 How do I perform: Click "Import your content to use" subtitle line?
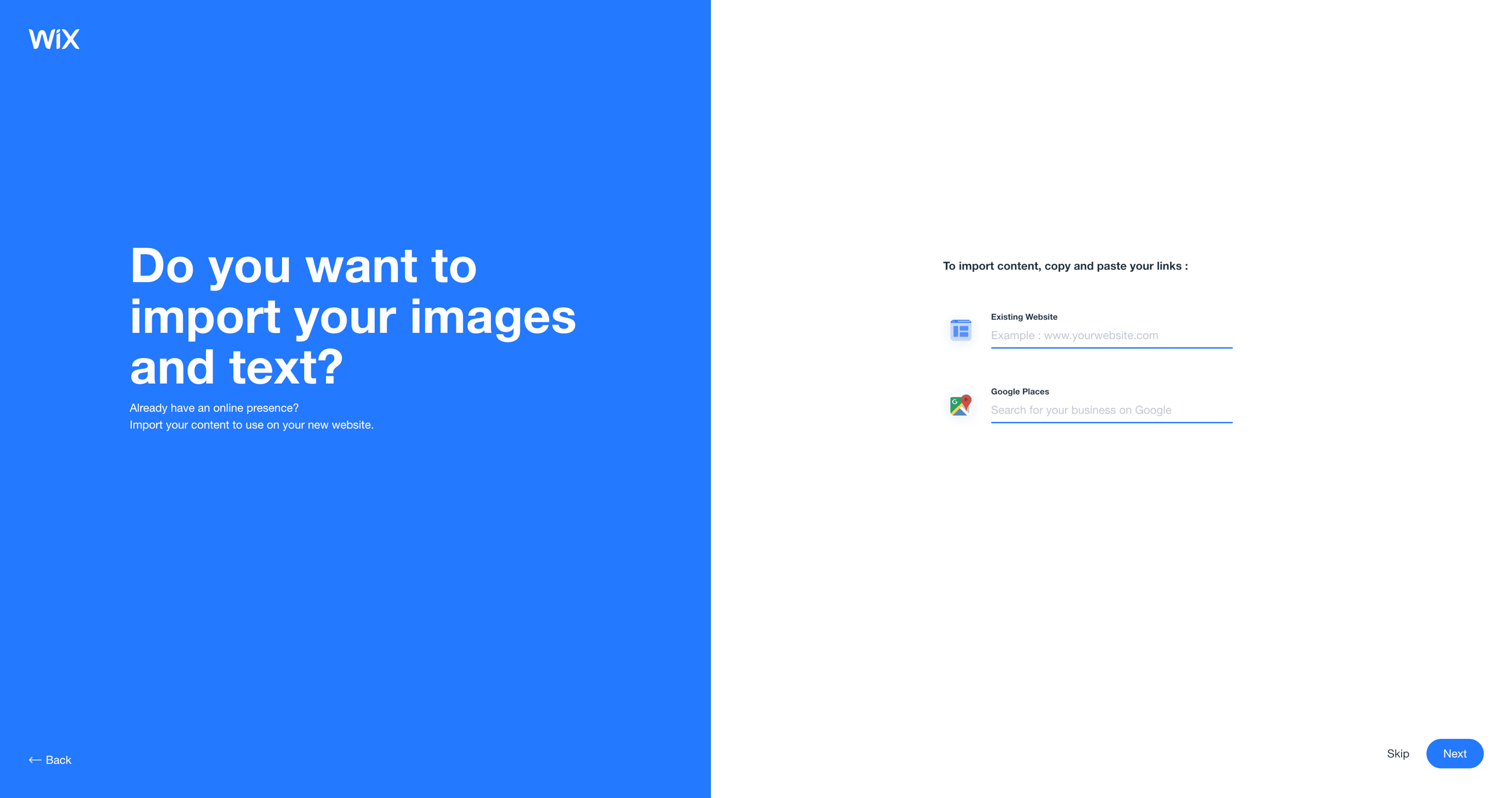(251, 425)
